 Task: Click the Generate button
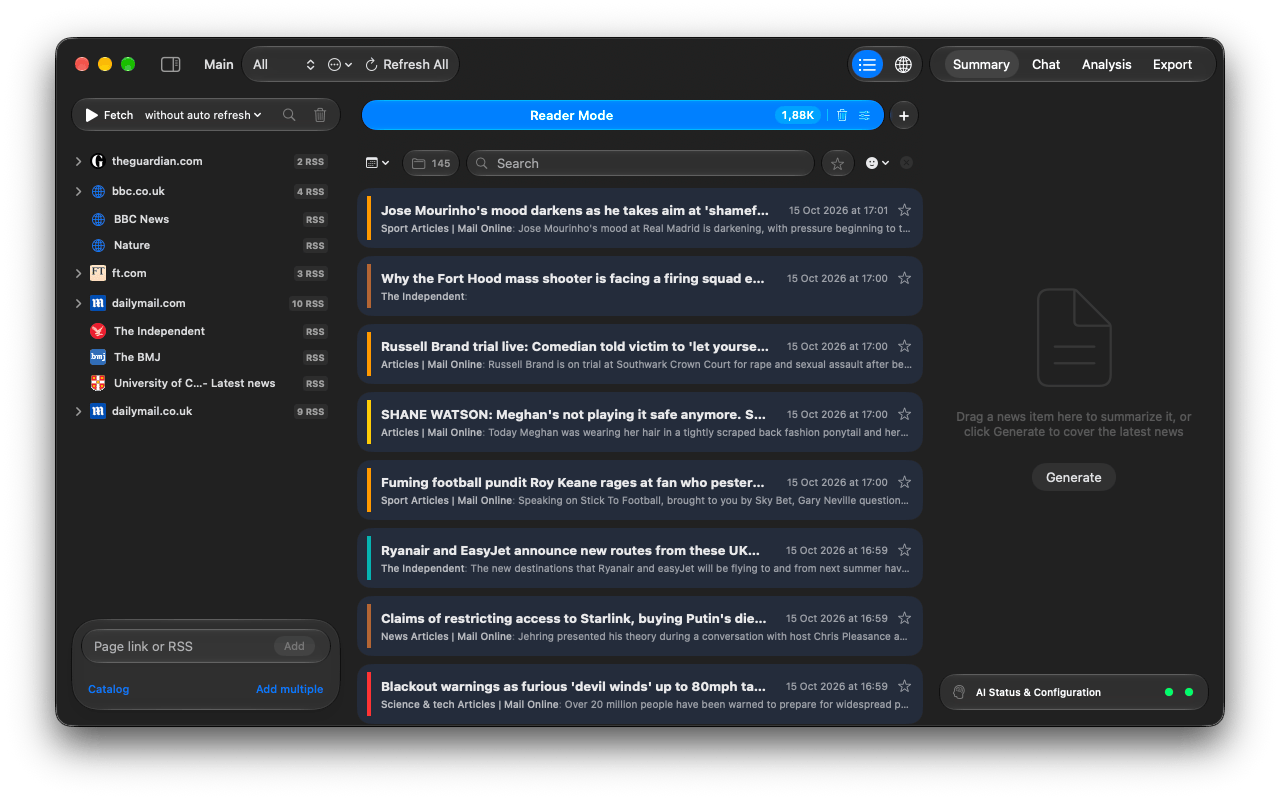coord(1074,477)
